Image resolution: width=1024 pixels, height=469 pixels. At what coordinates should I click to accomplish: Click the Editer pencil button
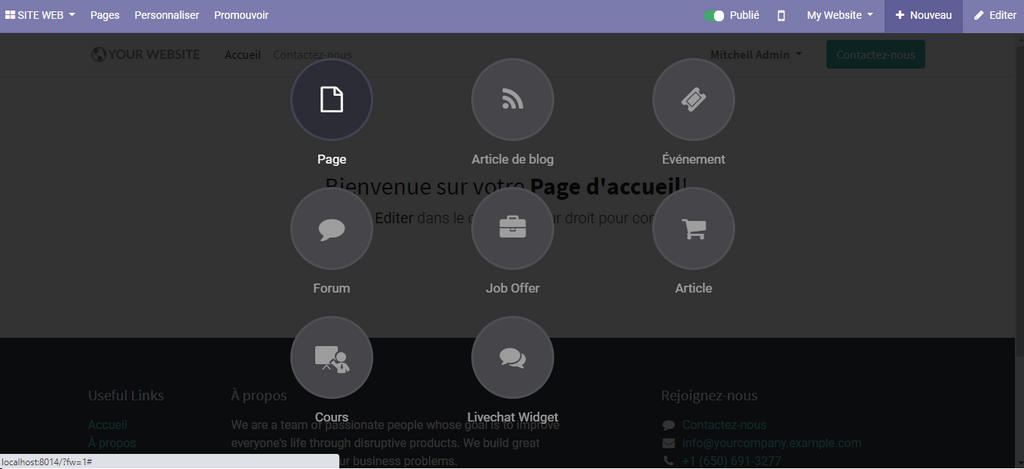click(x=994, y=16)
